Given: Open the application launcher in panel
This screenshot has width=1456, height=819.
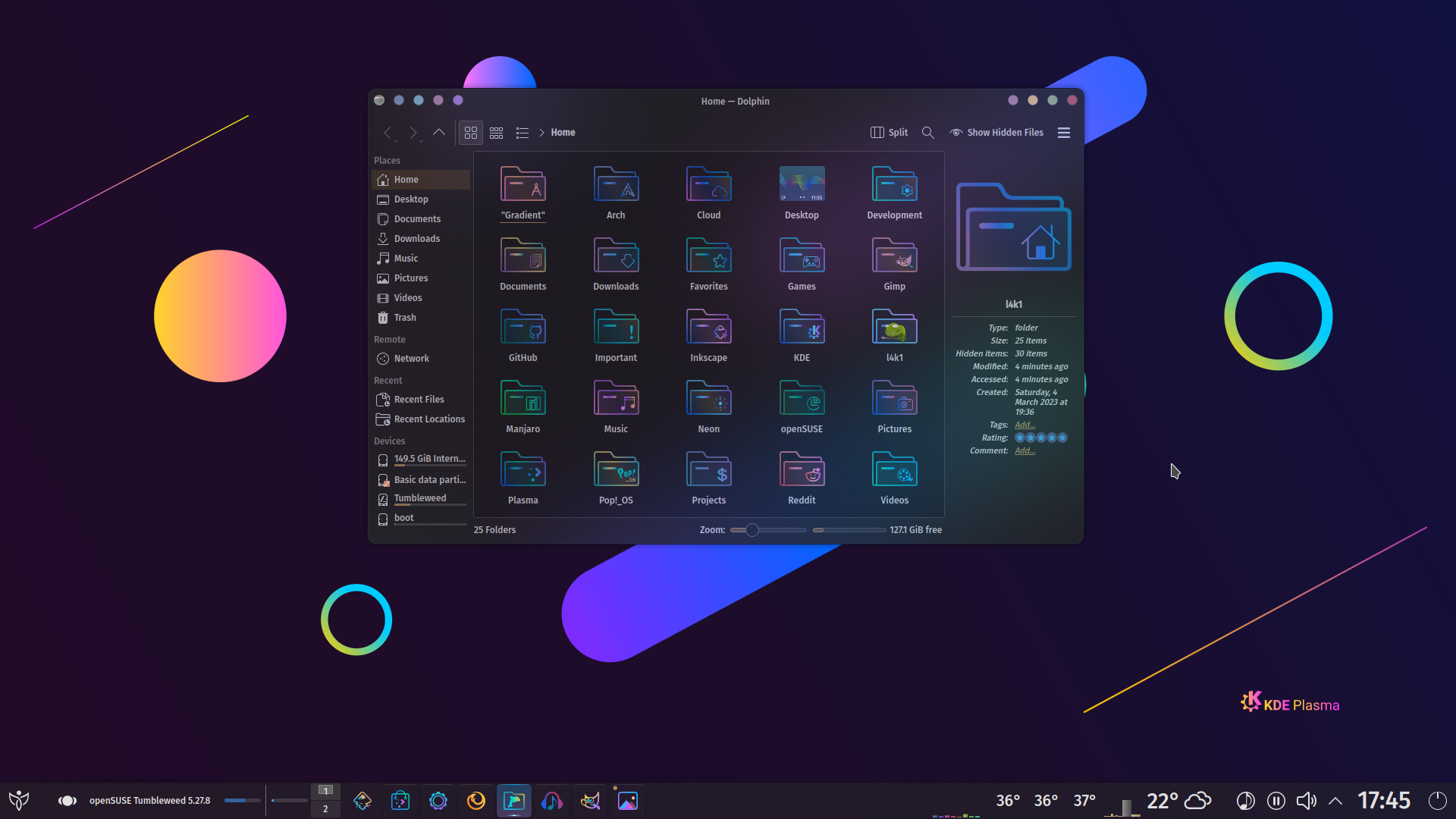Looking at the screenshot, I should click(x=19, y=801).
